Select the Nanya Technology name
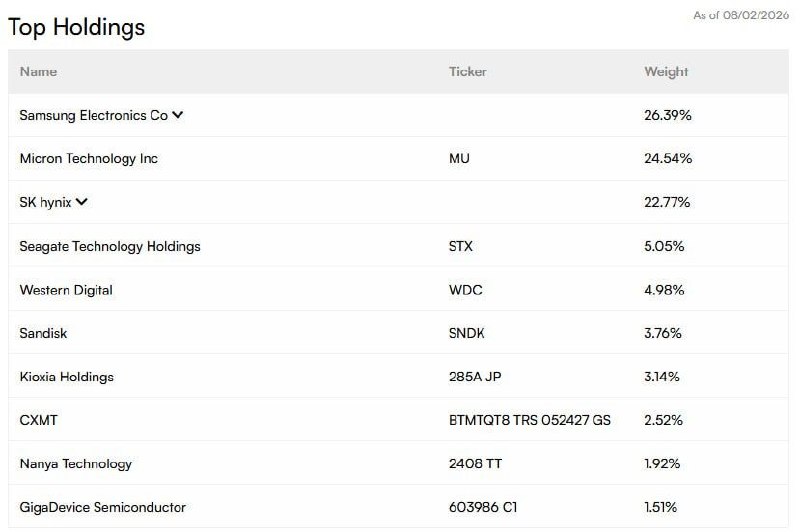 76,464
